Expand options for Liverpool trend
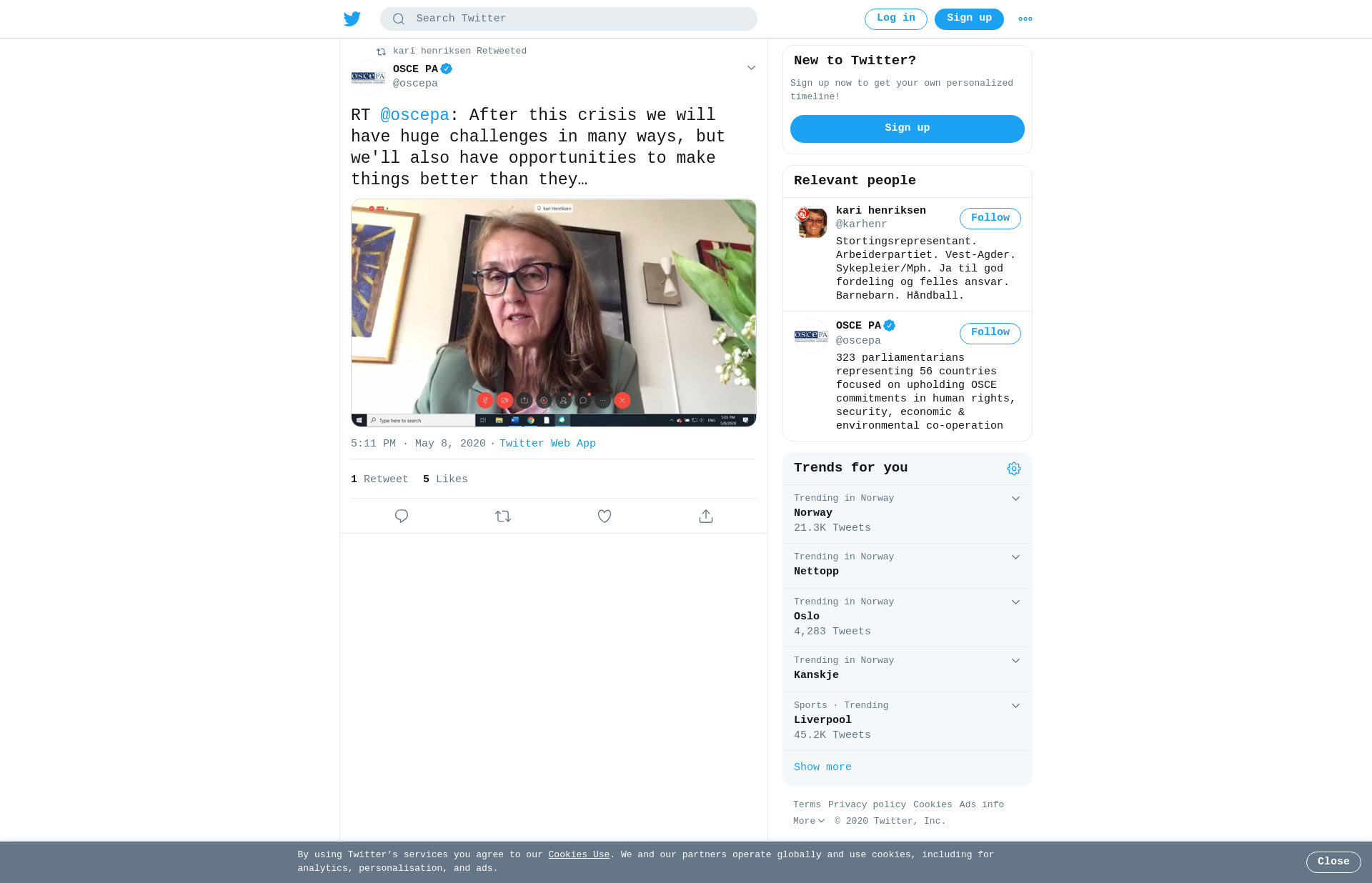This screenshot has width=1372, height=883. (x=1015, y=706)
